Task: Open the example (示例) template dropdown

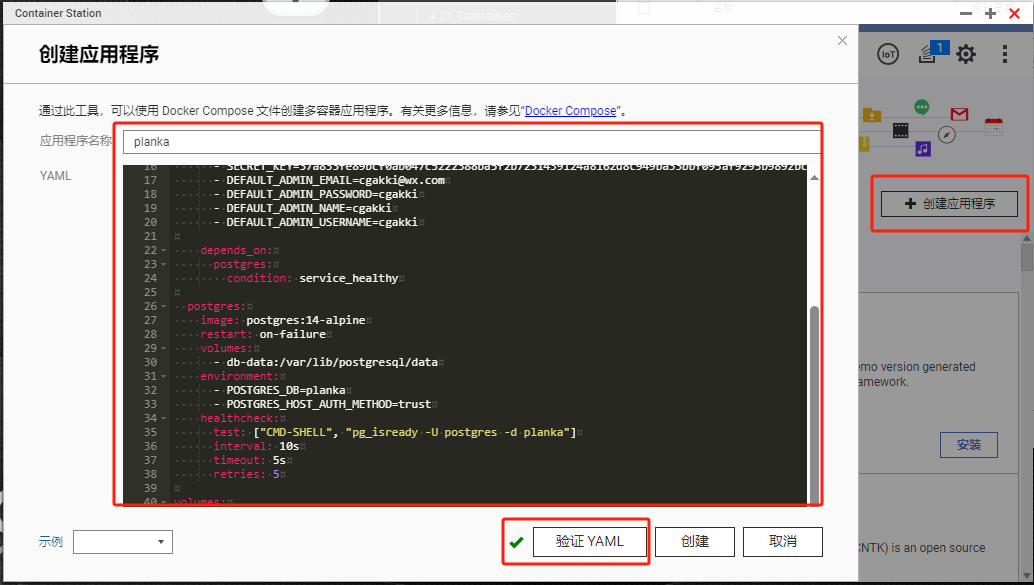Action: click(123, 542)
